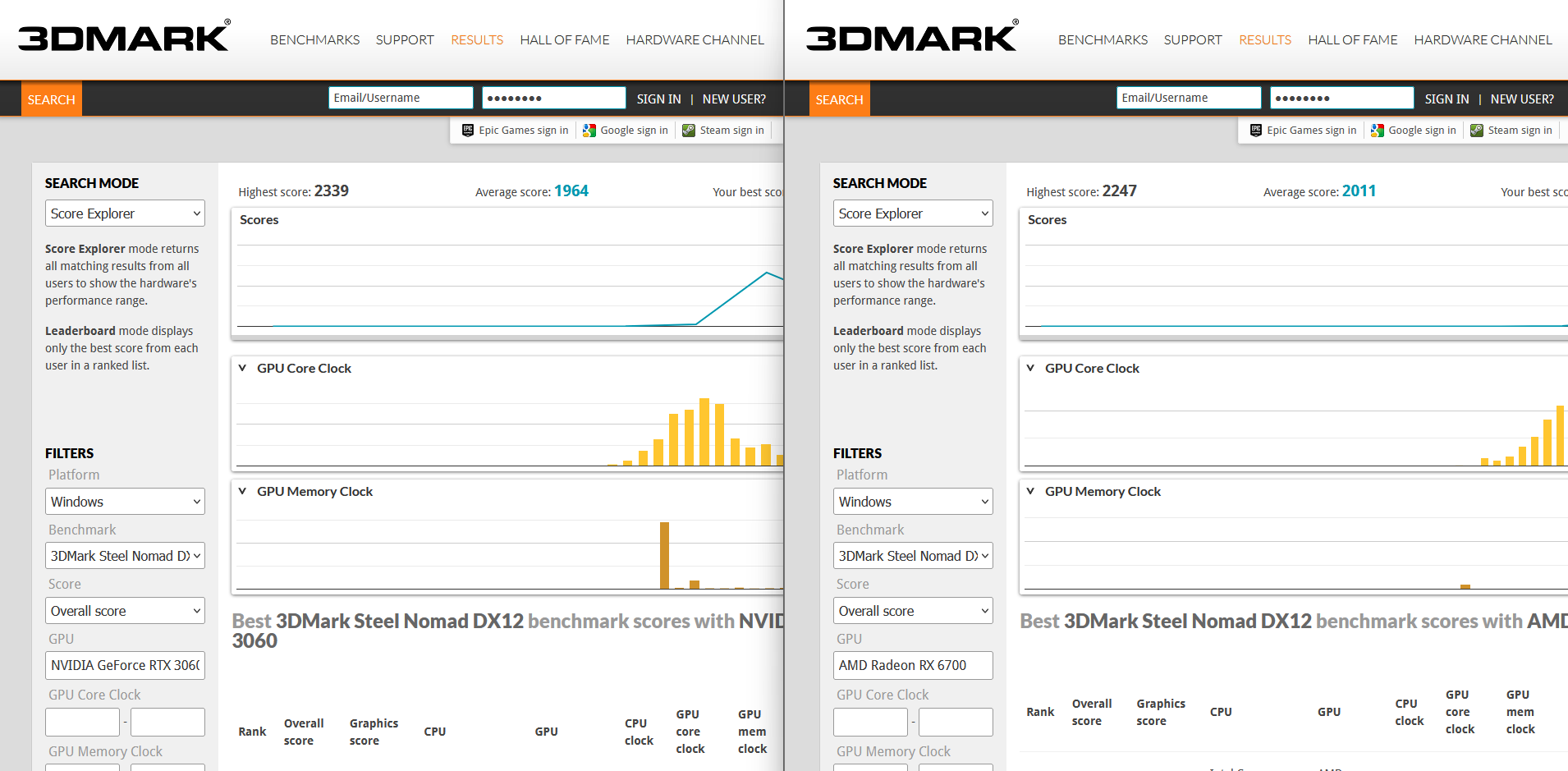Open Score Explorer dropdown in right window
1568x771 pixels.
point(913,213)
